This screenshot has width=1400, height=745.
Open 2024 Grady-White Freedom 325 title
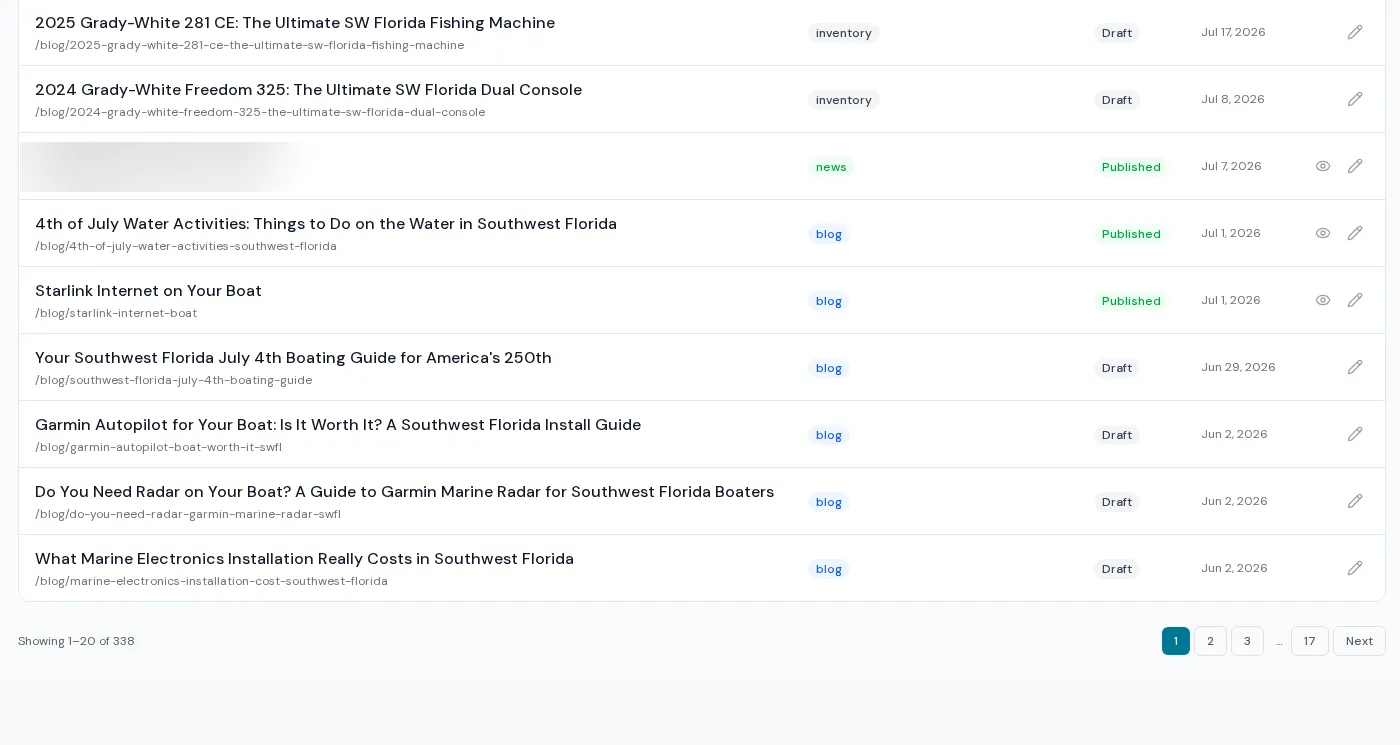(x=308, y=90)
